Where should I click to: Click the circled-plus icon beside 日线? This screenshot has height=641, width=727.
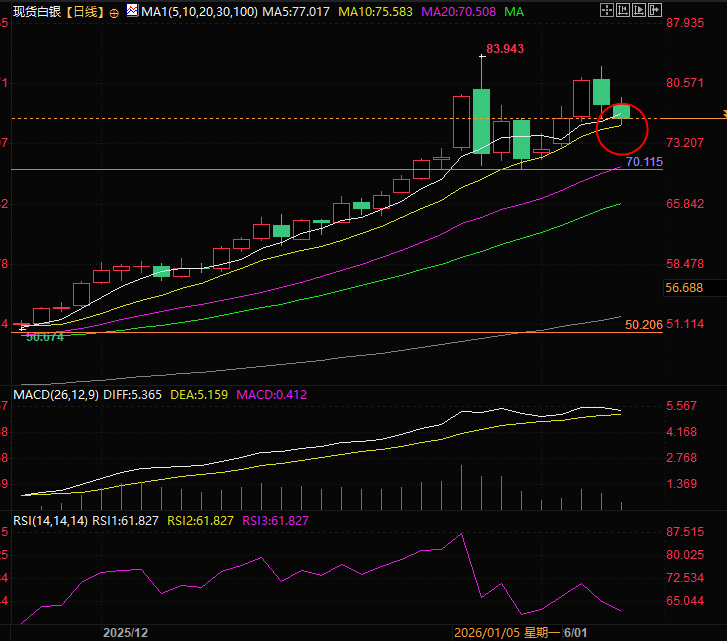pyautogui.click(x=114, y=13)
